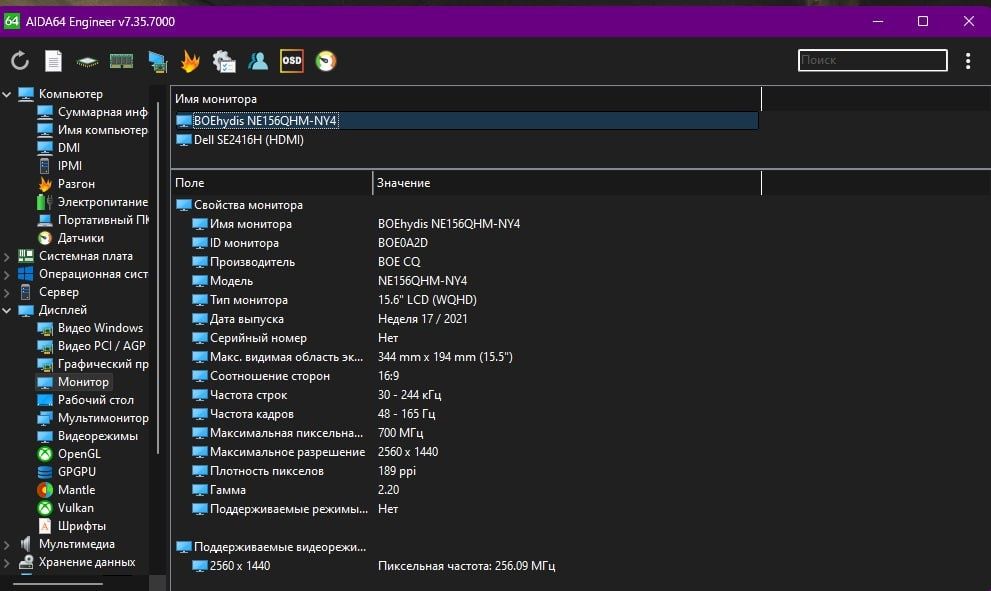Click the Refresh toolbar icon
991x591 pixels.
[20, 61]
